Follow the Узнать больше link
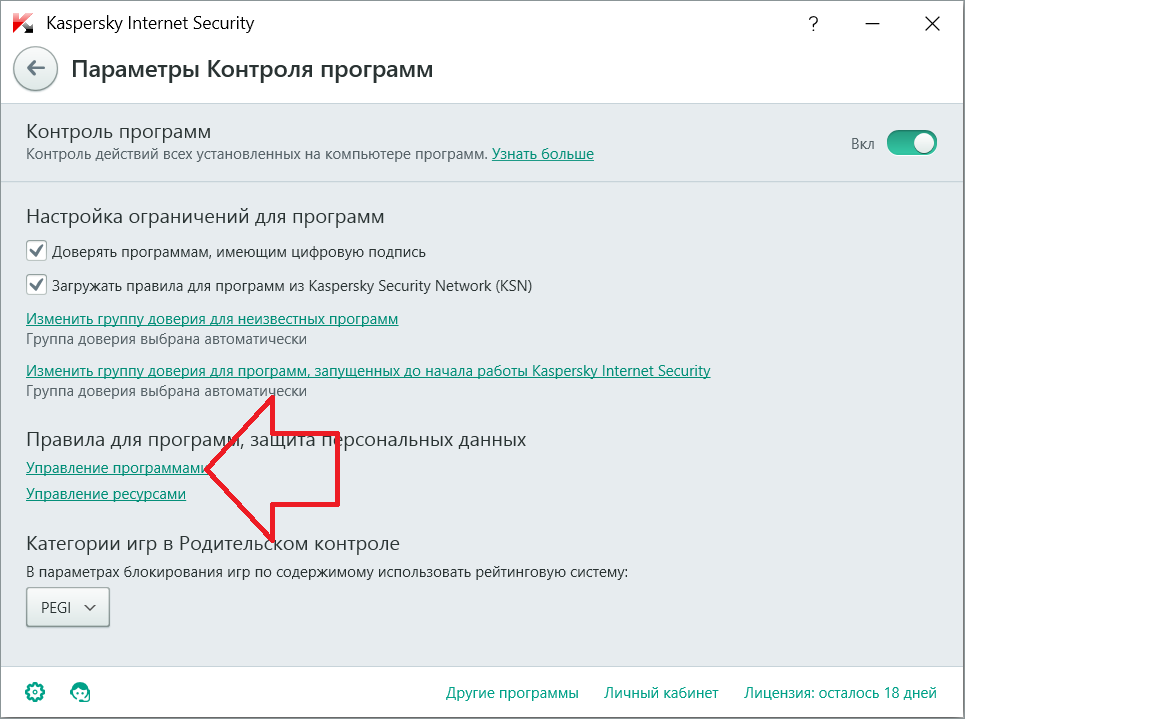1152x720 pixels. tap(542, 154)
